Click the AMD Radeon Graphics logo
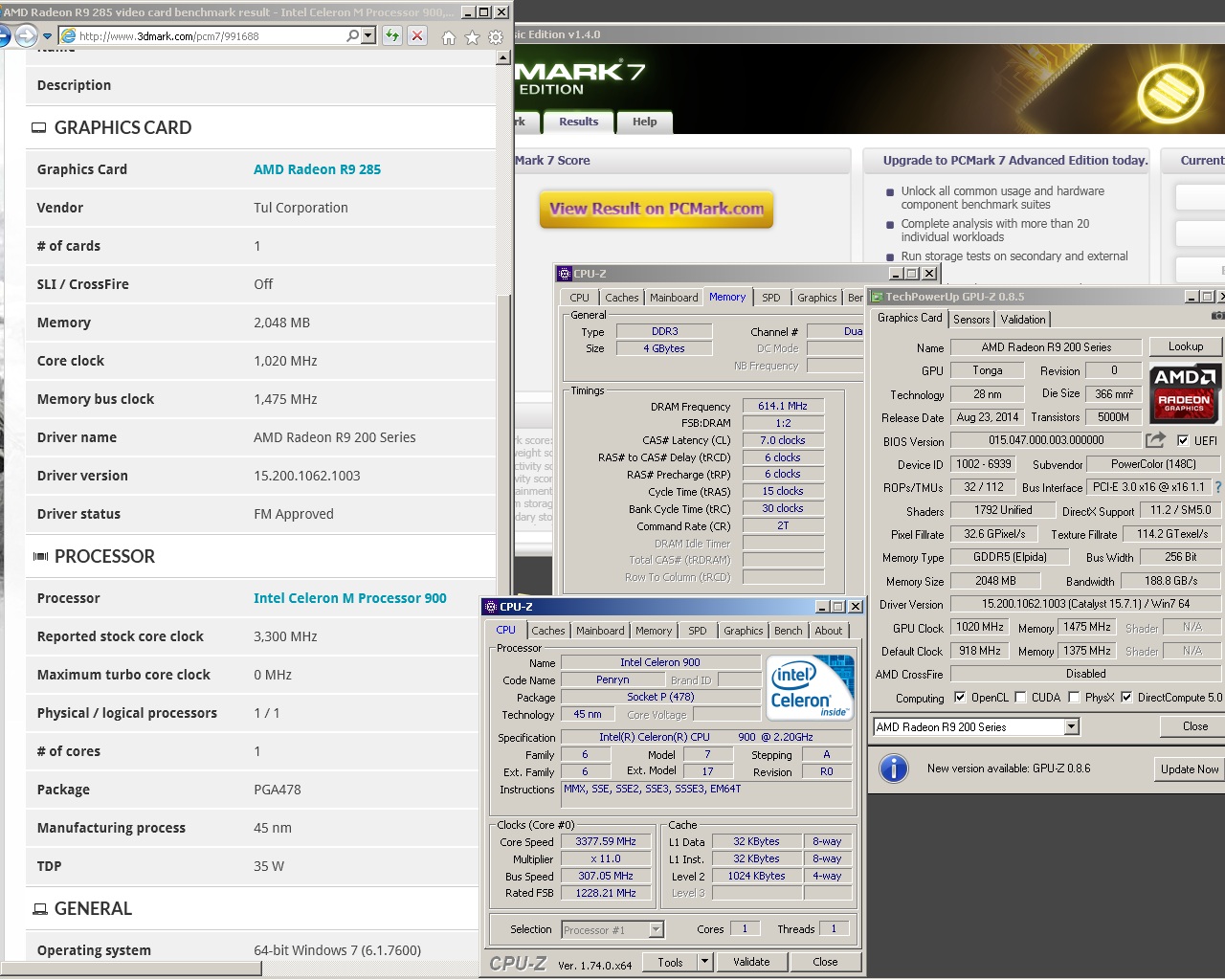Image resolution: width=1225 pixels, height=980 pixels. (1185, 393)
